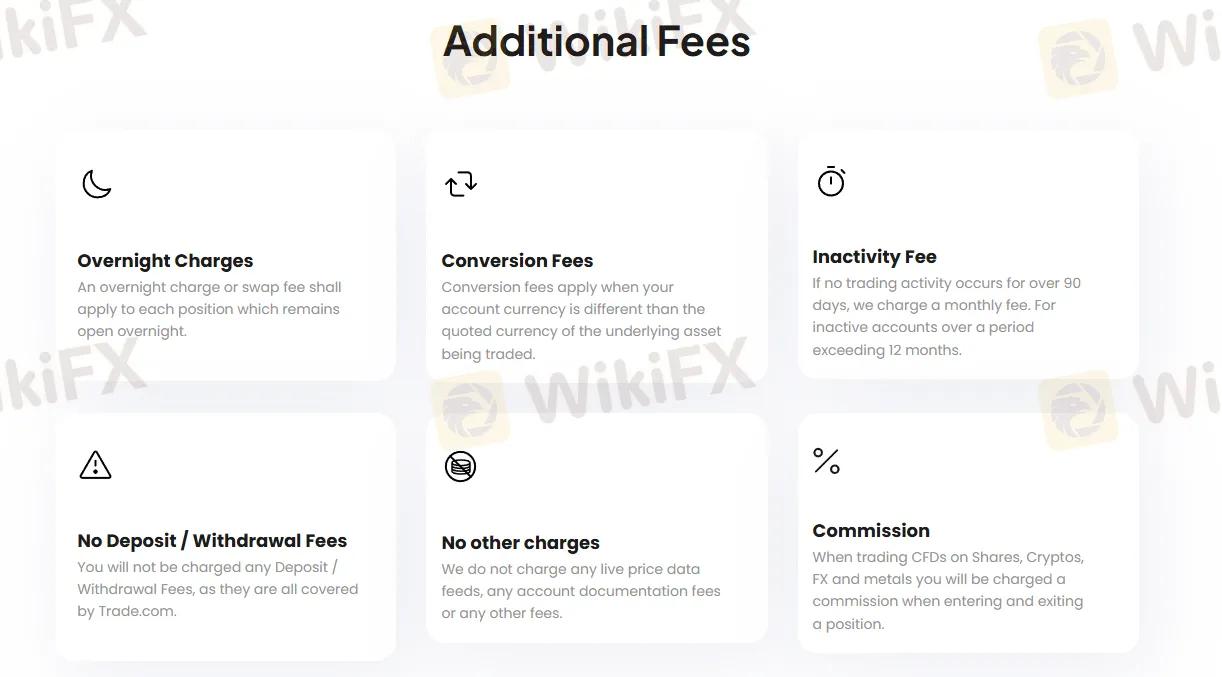
Task: Open the Commission heading
Action: tap(871, 531)
